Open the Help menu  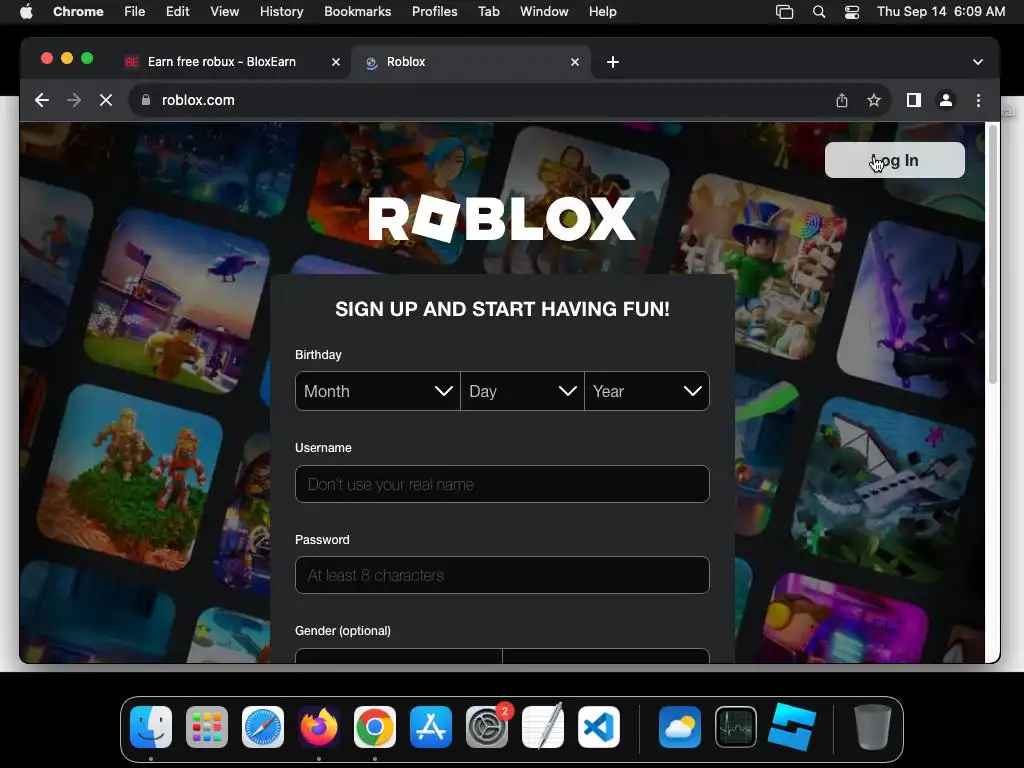tap(602, 11)
